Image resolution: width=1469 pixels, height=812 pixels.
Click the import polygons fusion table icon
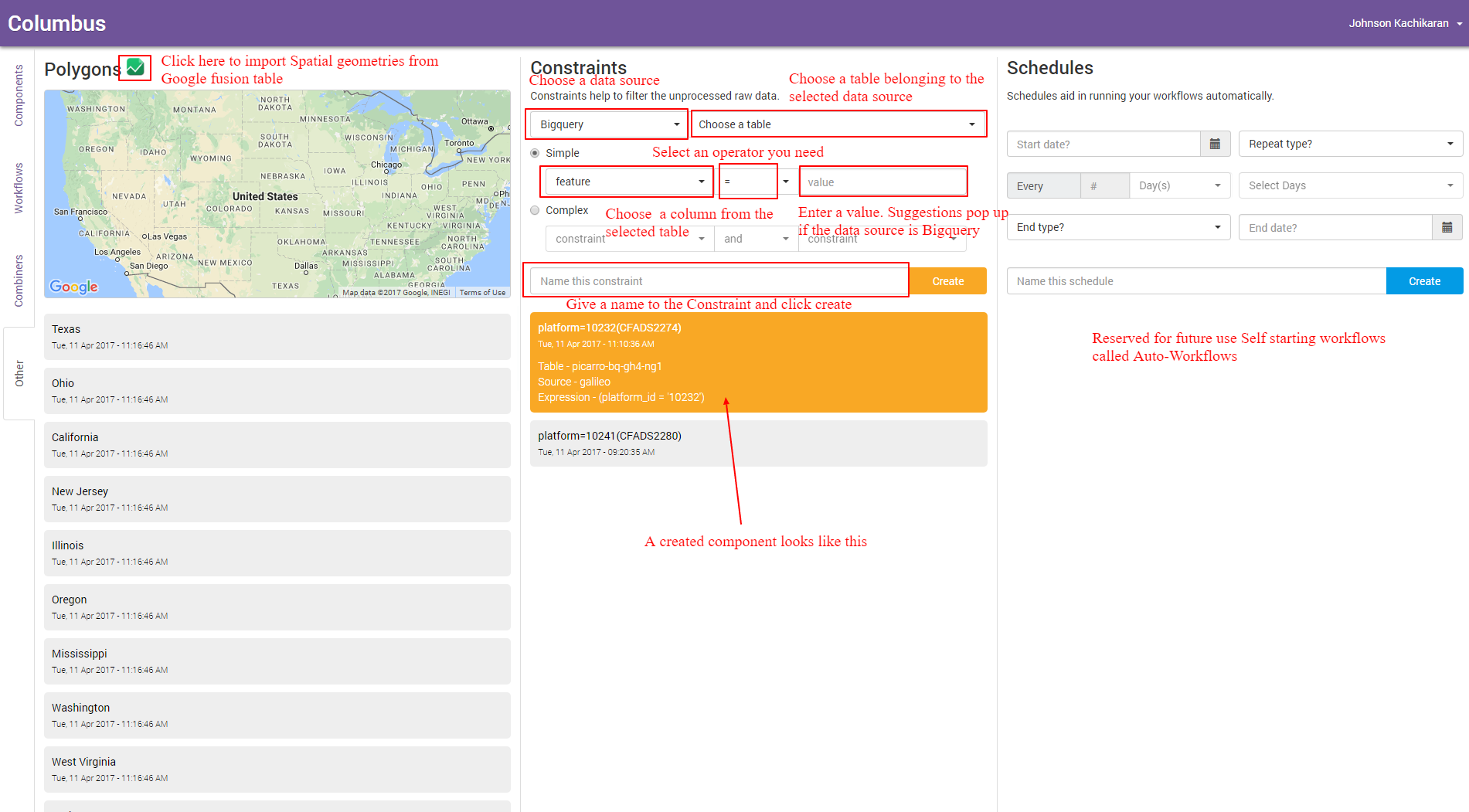pos(135,67)
